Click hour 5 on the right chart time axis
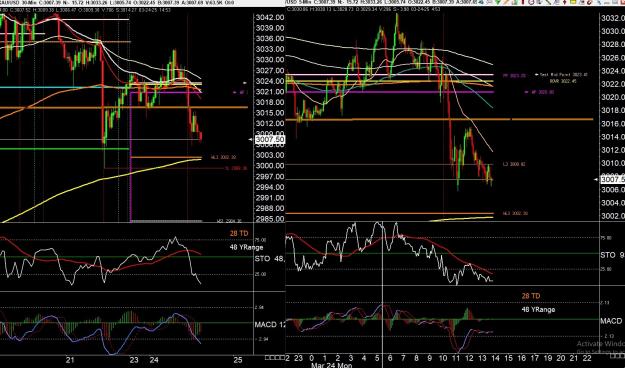The image size is (625, 368). [x=377, y=358]
